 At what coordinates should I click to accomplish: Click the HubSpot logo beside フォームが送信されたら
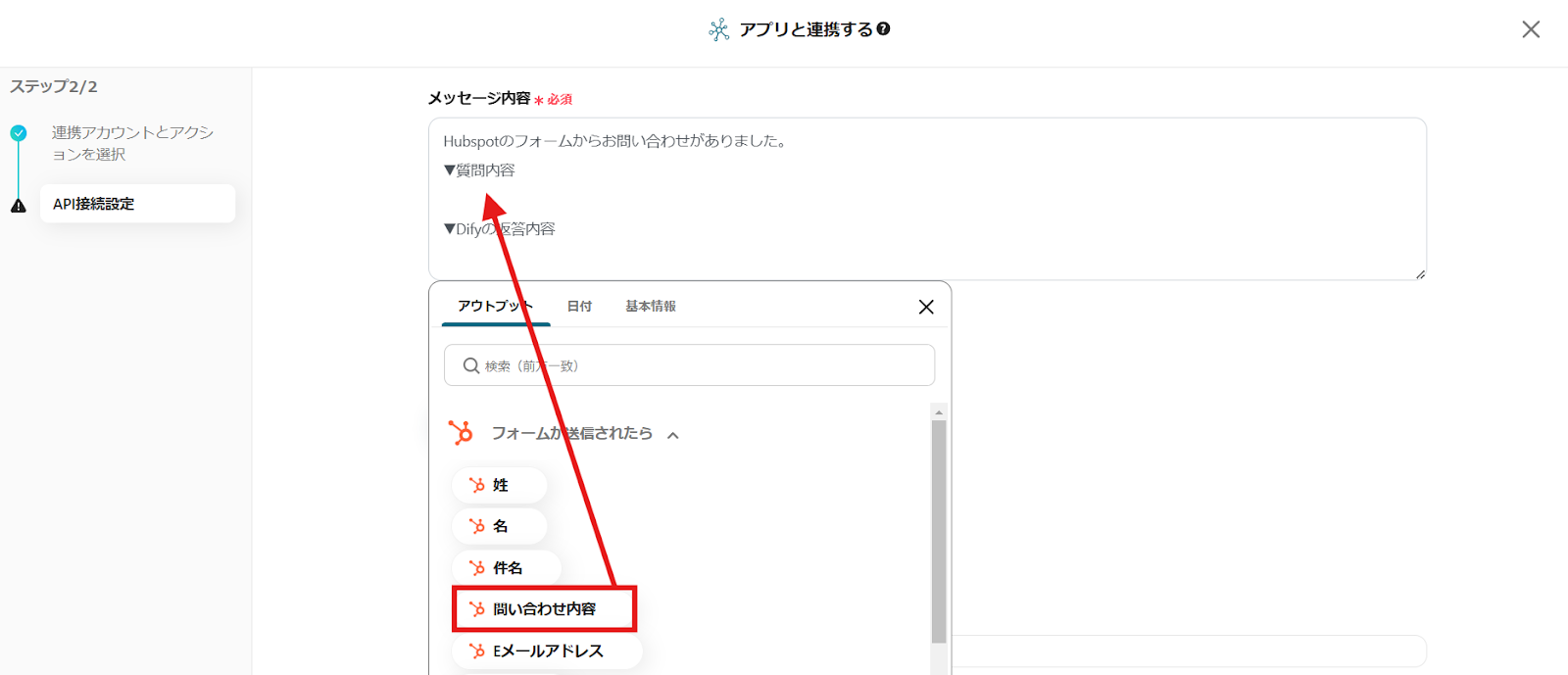coord(461,433)
